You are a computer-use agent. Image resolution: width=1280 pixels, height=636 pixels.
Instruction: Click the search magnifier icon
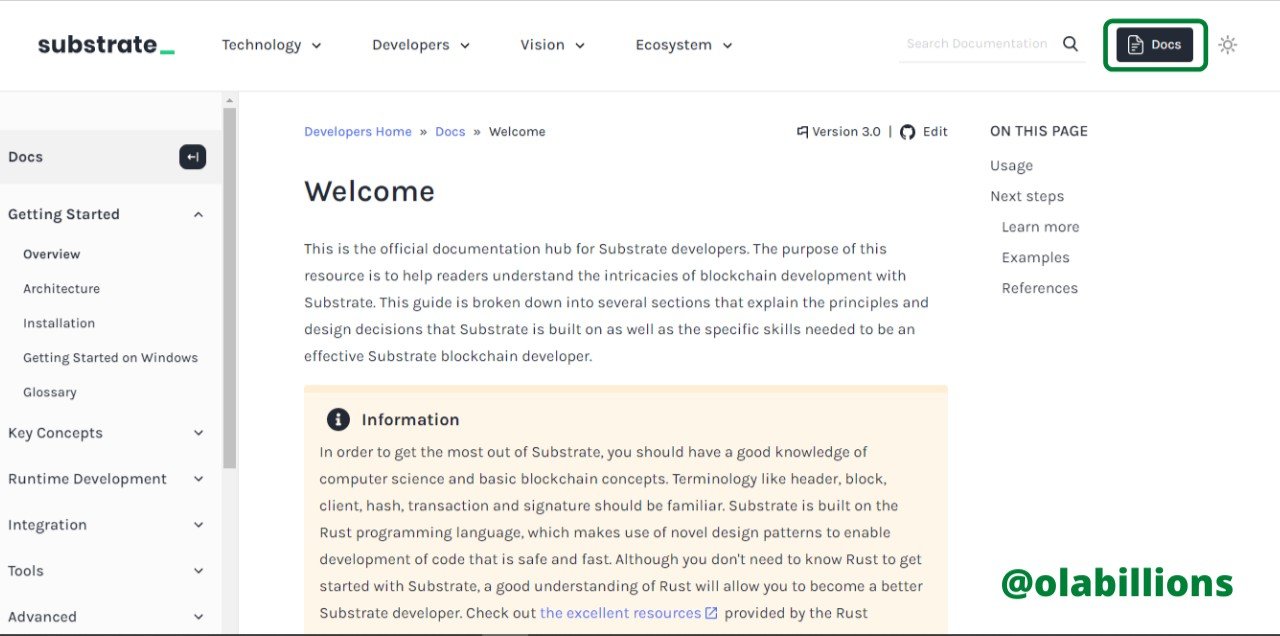click(1070, 44)
